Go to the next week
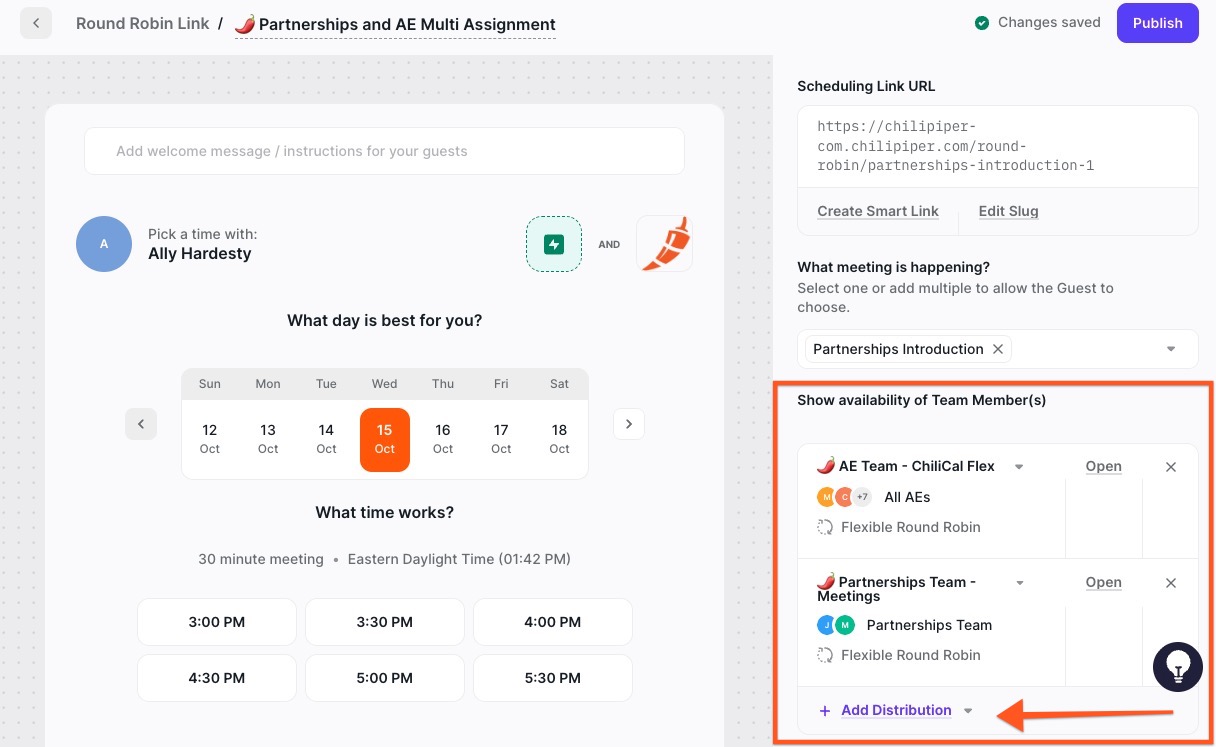Screen dimensions: 1216x747 click(629, 424)
